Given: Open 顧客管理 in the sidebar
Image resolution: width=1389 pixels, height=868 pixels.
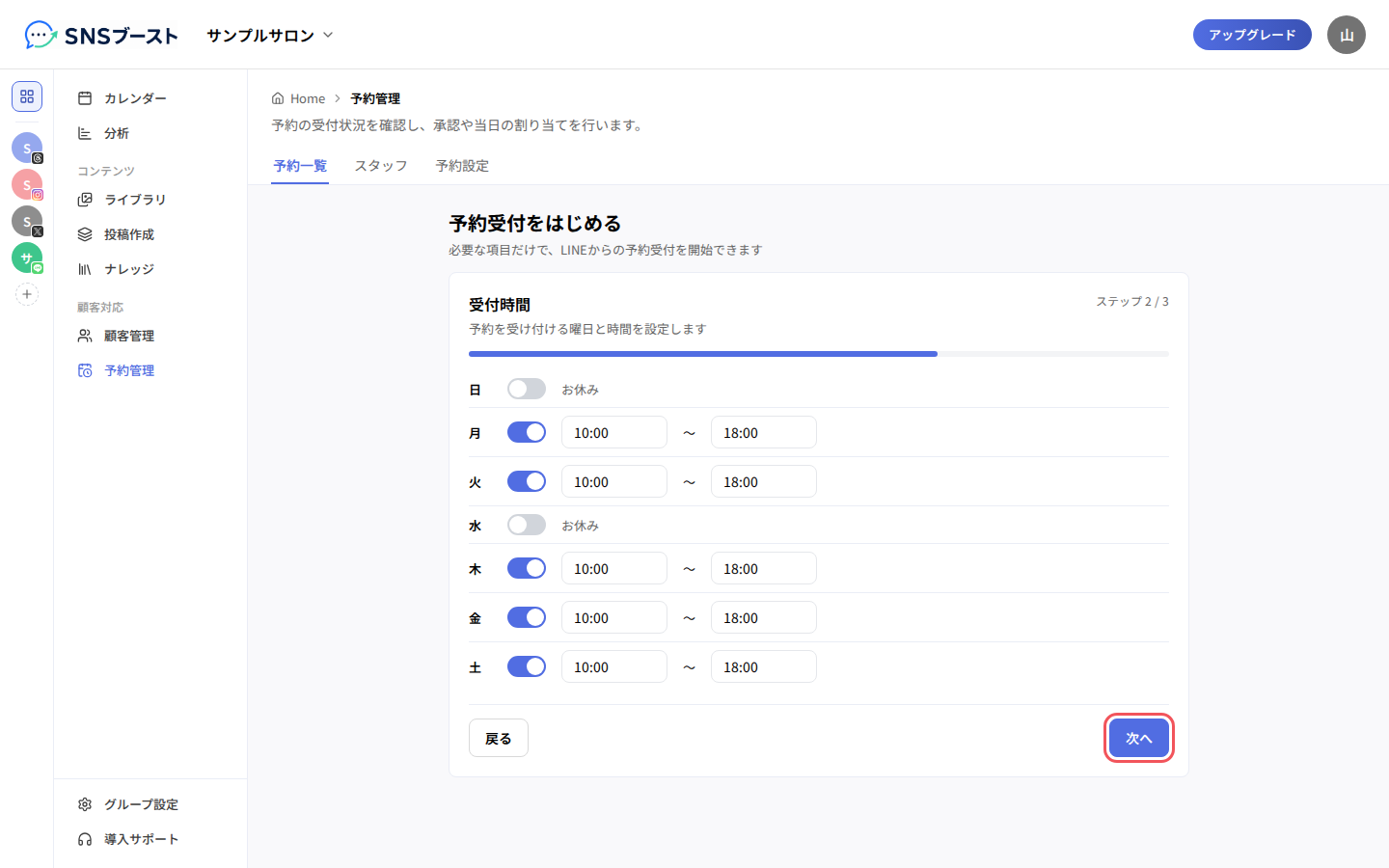Looking at the screenshot, I should coord(150,336).
